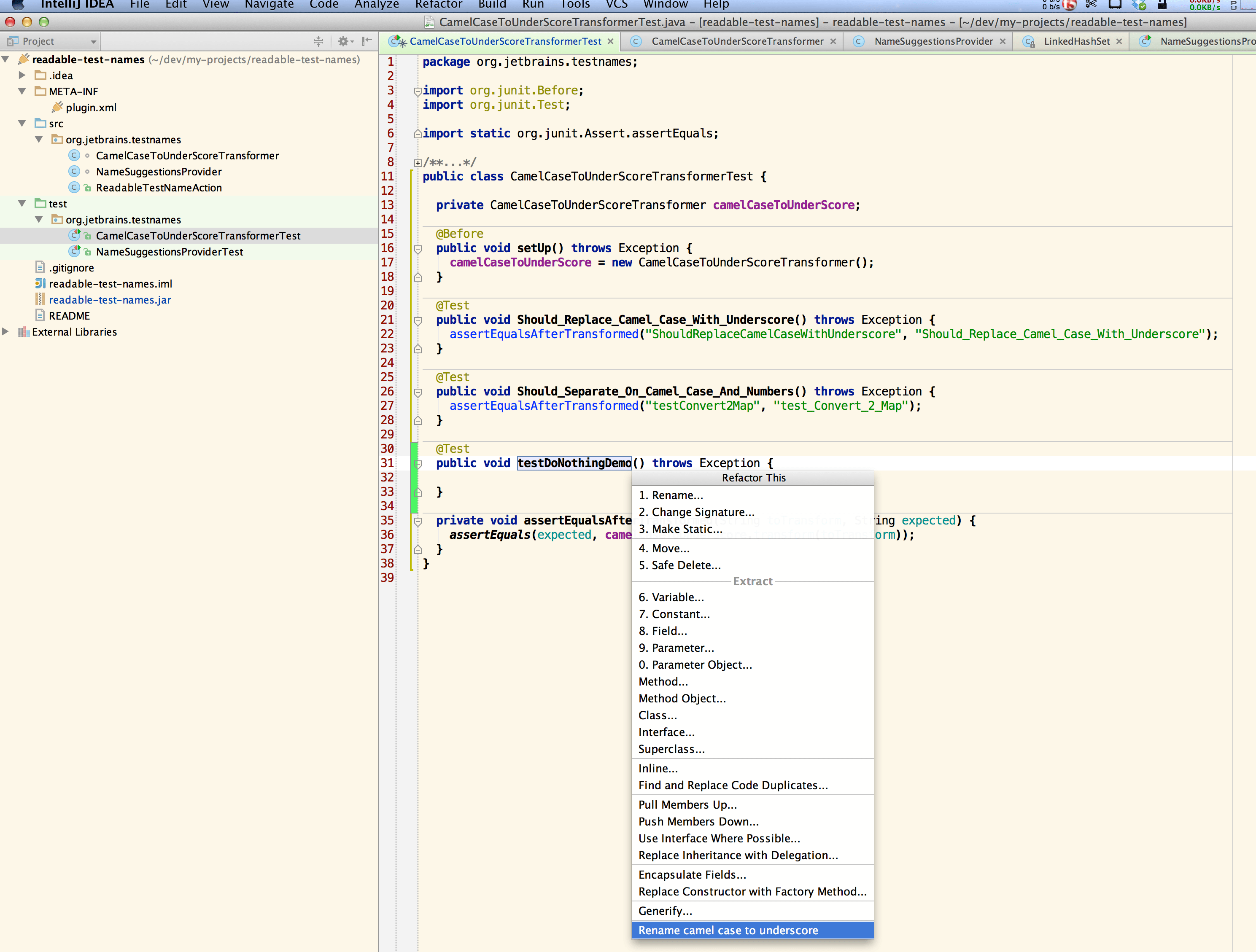Screen dimensions: 1256x952
Task: Close the LinkedHashSet editor tab
Action: coord(1119,41)
